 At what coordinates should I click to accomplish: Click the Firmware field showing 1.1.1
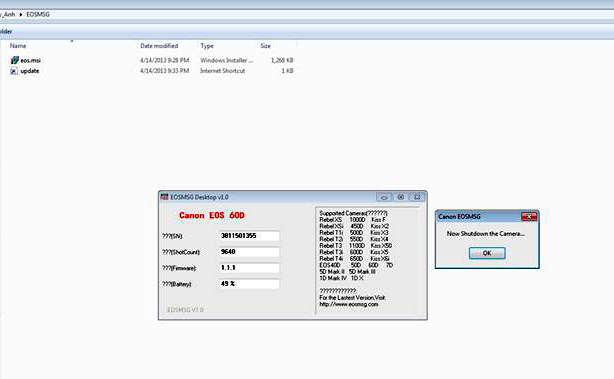(249, 268)
